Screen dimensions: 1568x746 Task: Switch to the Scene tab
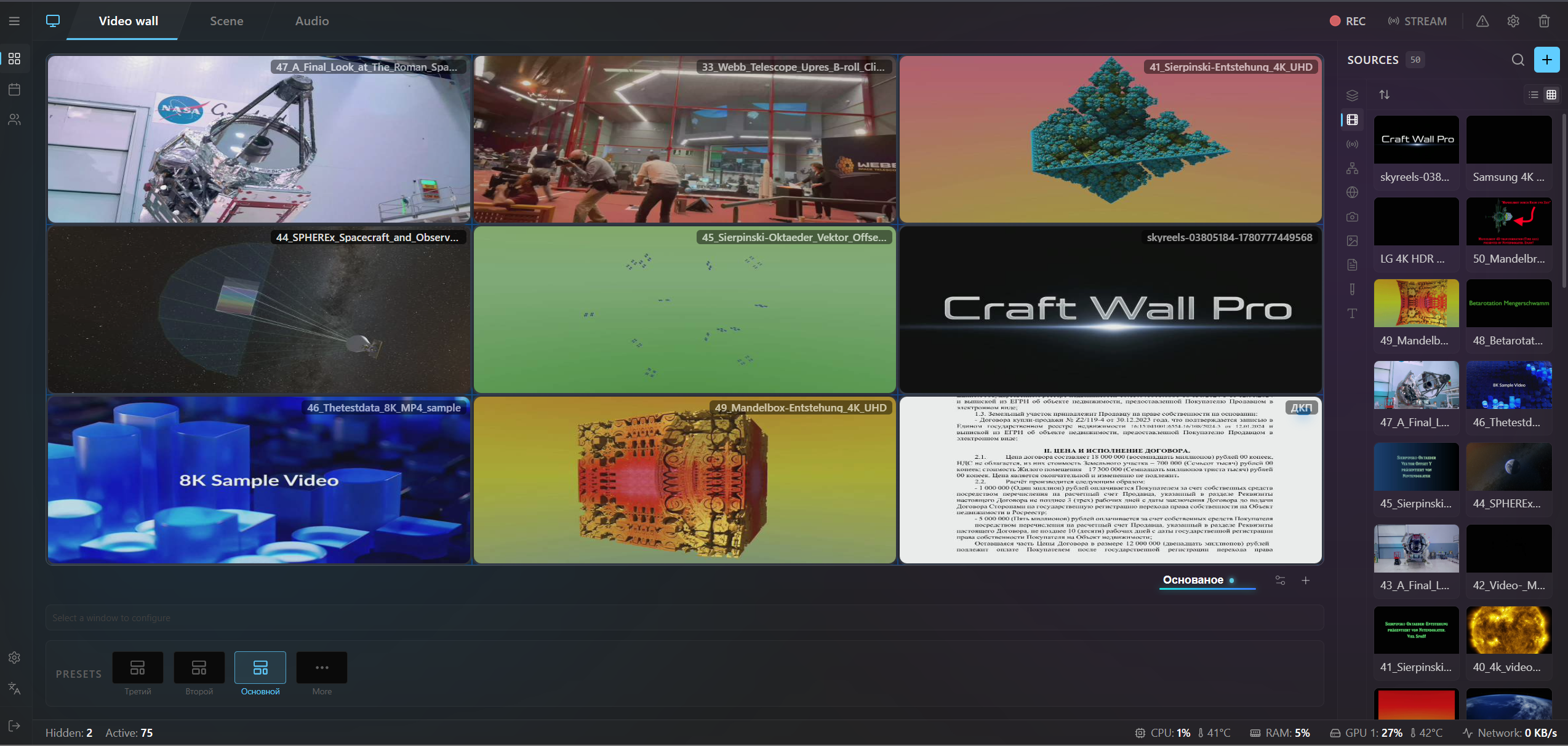(x=226, y=21)
